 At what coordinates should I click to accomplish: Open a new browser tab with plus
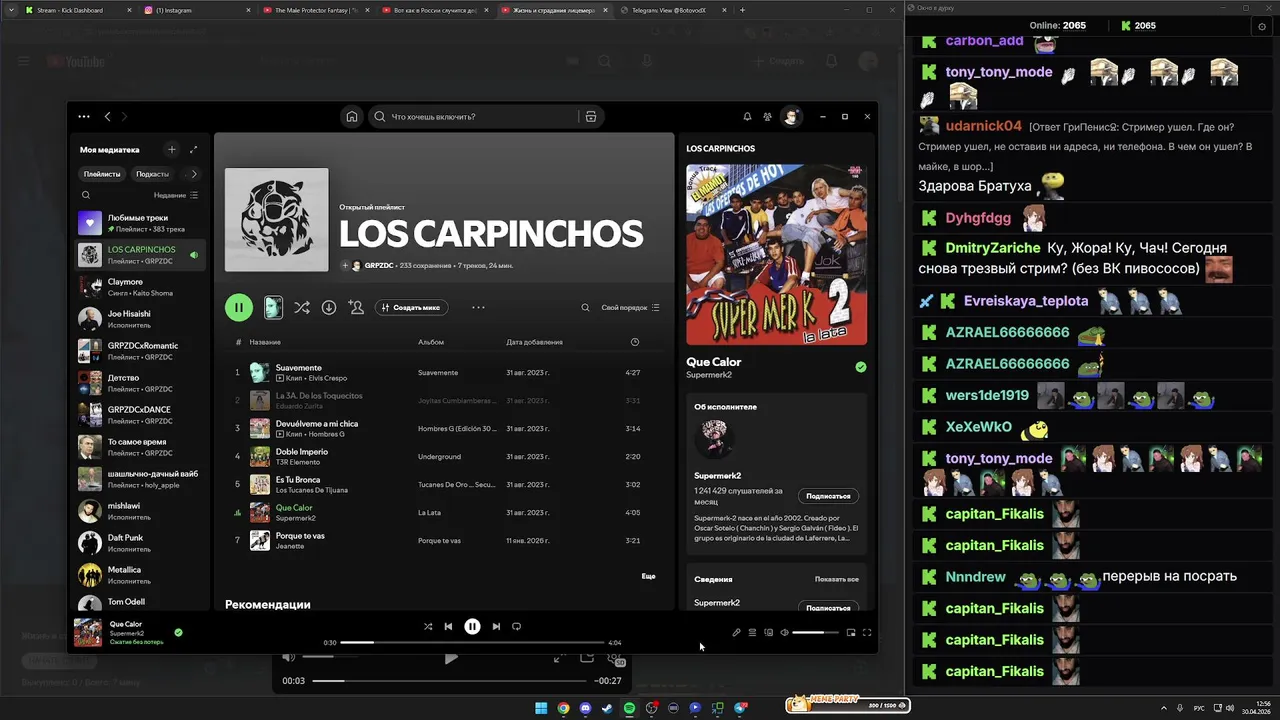[742, 10]
